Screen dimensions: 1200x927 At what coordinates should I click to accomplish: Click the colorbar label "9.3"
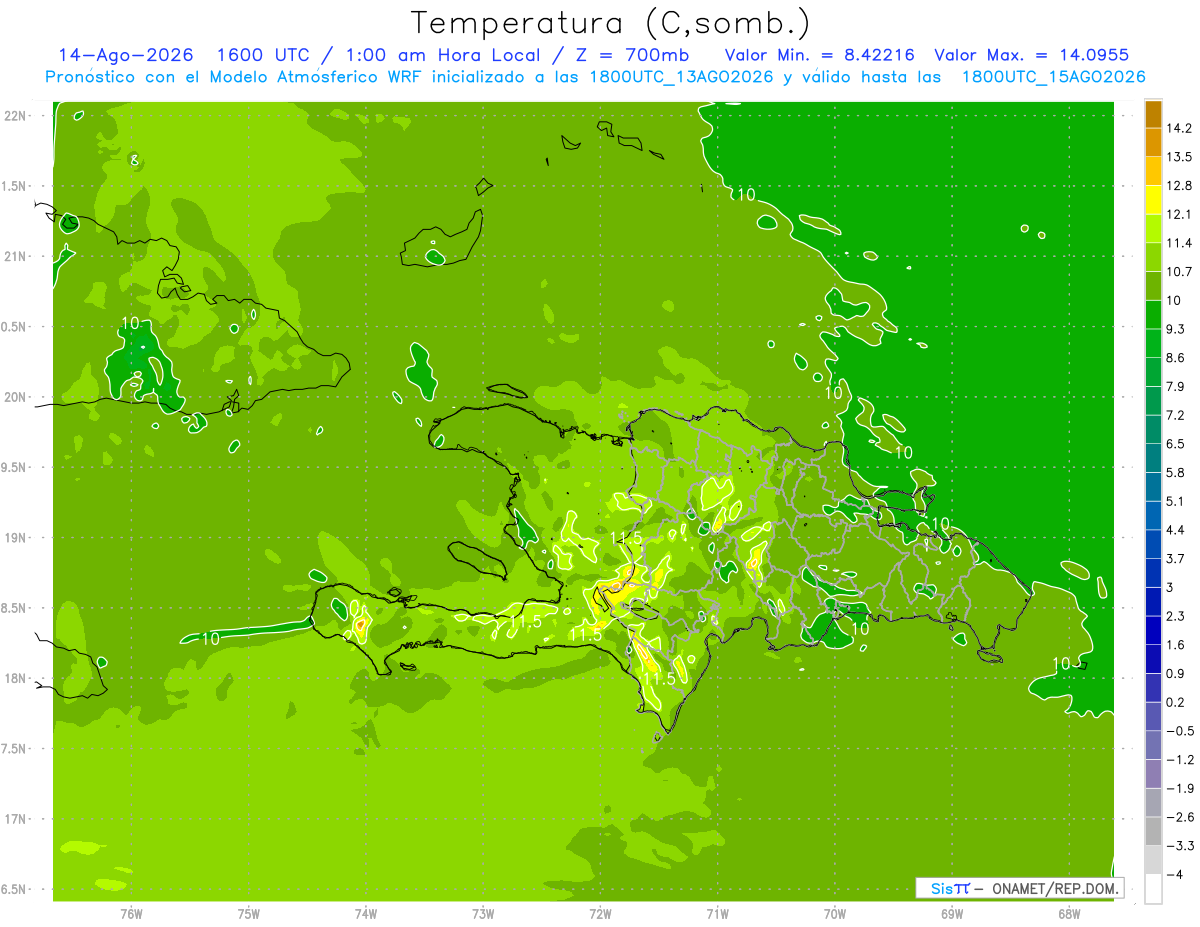(x=1176, y=329)
